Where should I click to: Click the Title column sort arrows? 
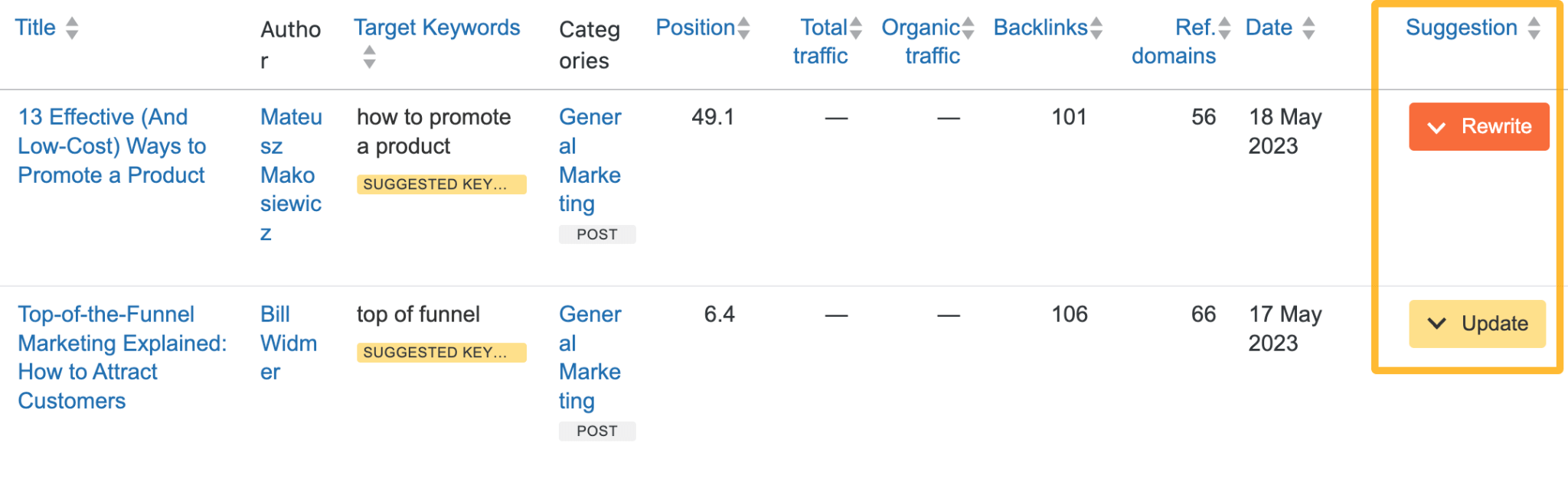click(72, 29)
